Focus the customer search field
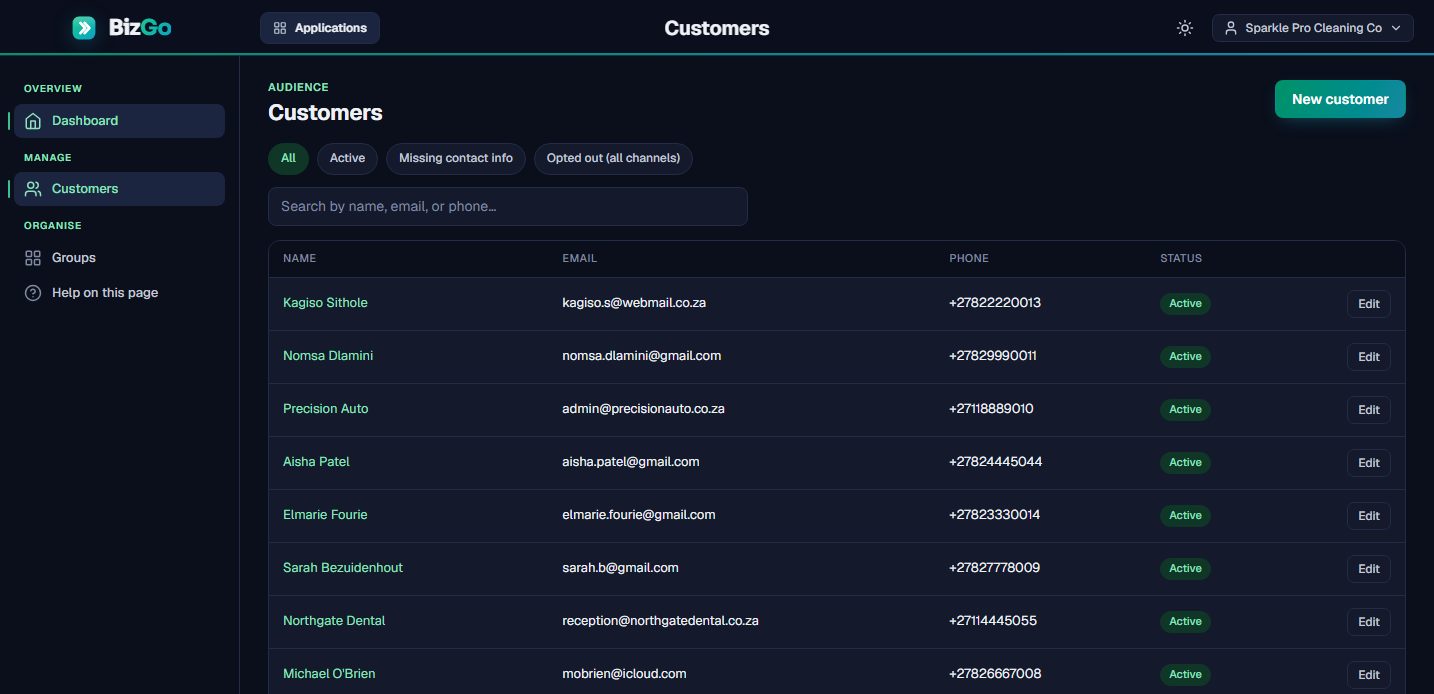The width and height of the screenshot is (1434, 694). point(508,206)
